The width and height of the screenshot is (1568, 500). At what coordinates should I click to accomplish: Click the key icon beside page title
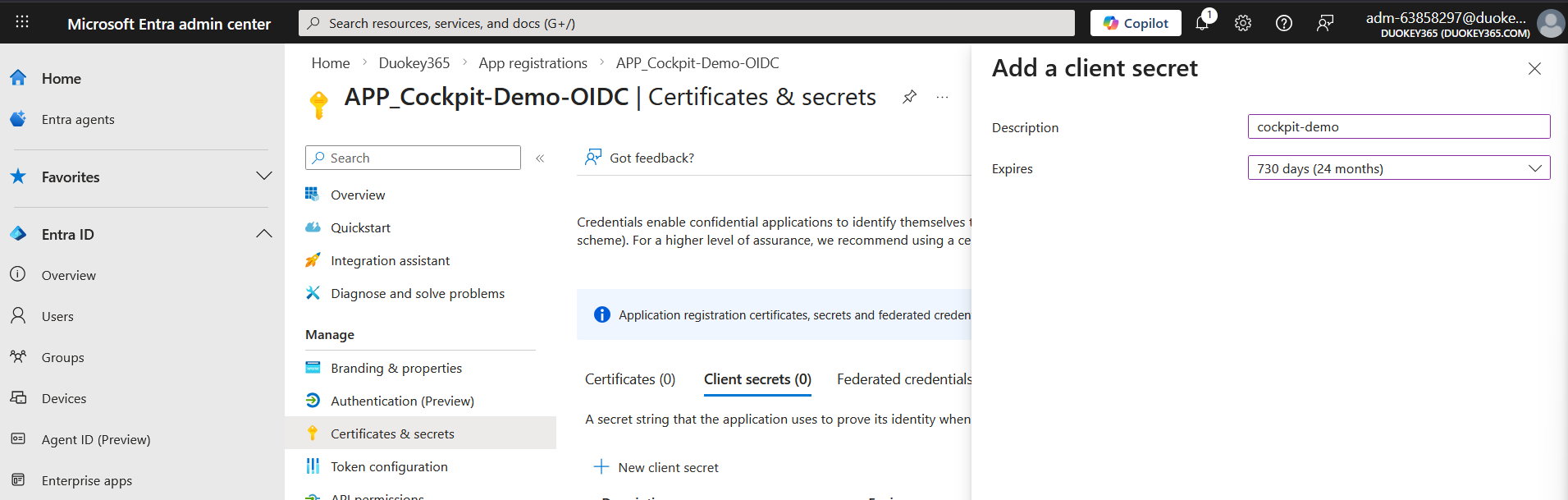[x=318, y=104]
